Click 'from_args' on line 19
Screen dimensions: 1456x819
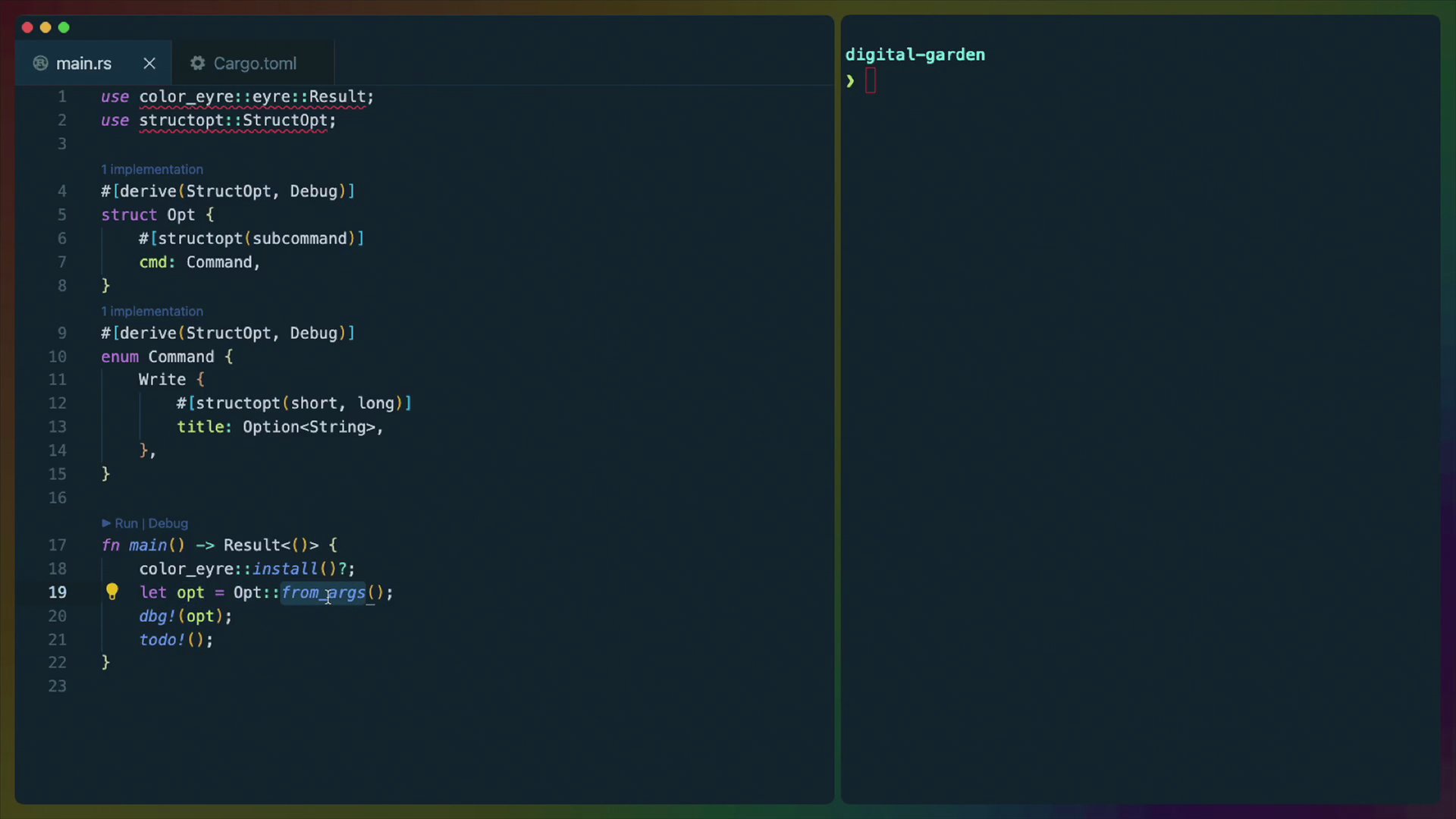324,592
